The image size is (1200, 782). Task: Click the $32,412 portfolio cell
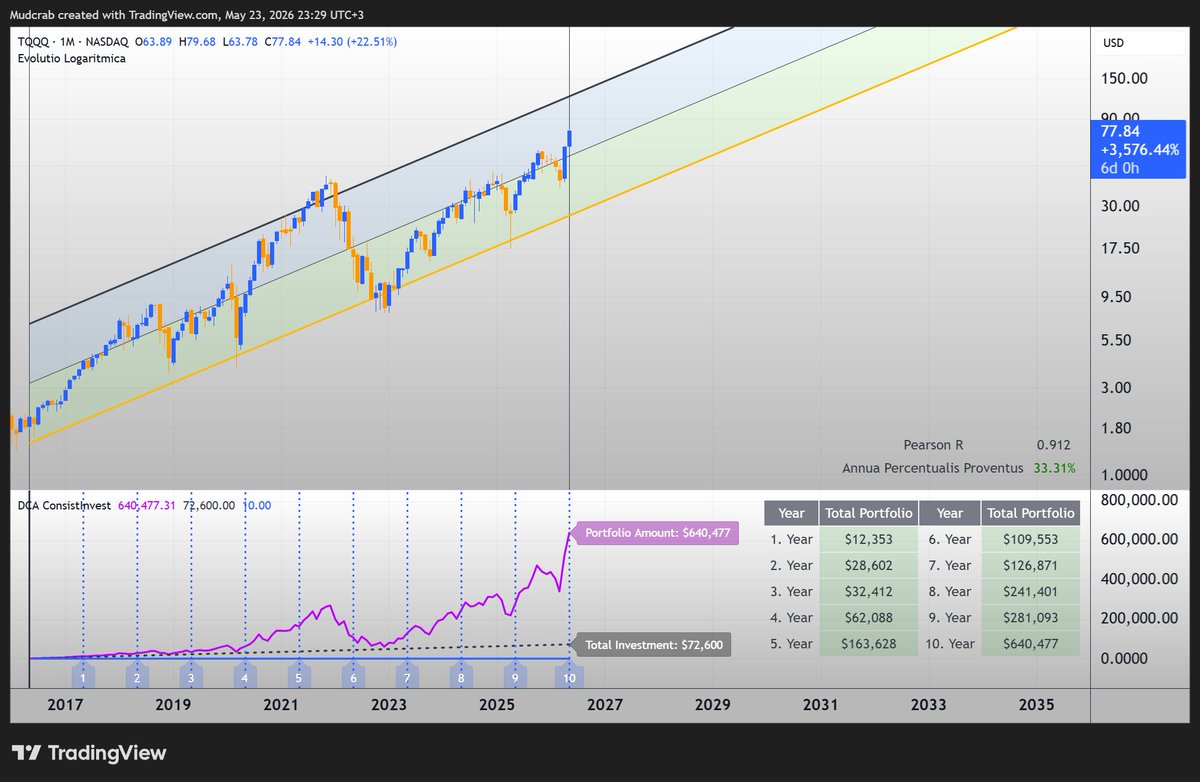pos(867,591)
